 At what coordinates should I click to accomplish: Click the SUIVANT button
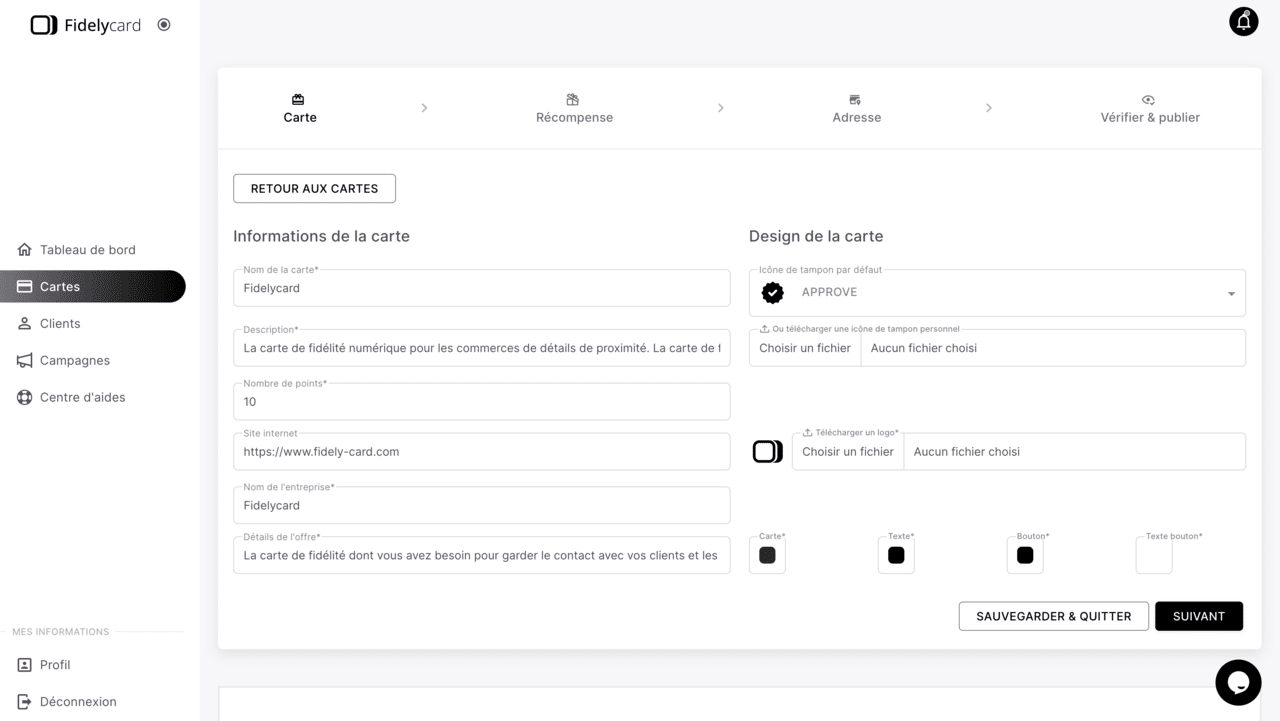coord(1199,616)
